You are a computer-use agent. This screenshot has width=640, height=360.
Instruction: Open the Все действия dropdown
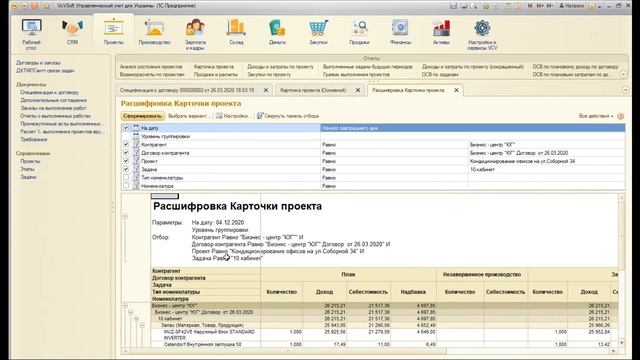(596, 116)
